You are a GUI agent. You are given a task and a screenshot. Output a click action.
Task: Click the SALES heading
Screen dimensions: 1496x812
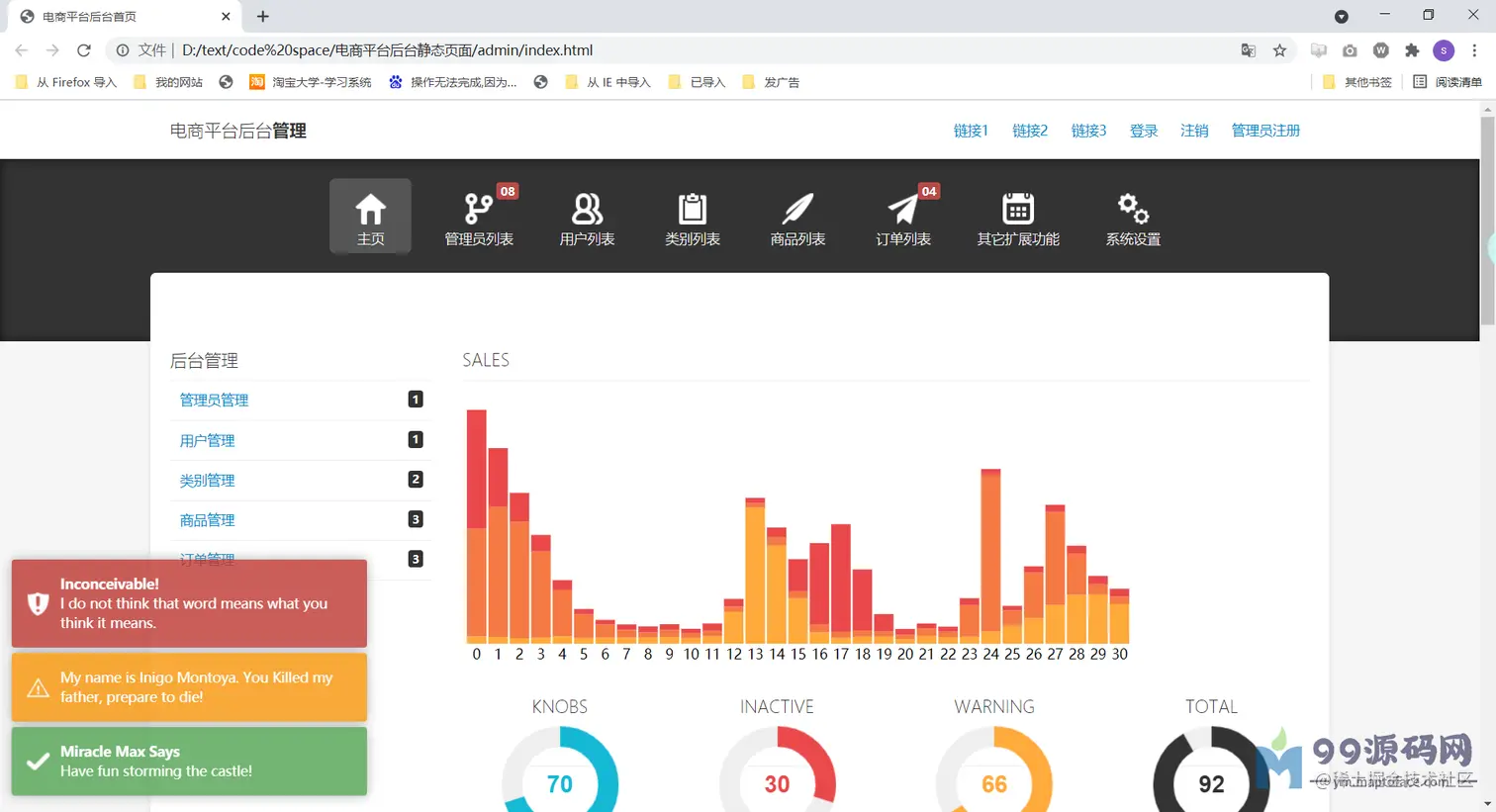pyautogui.click(x=486, y=360)
